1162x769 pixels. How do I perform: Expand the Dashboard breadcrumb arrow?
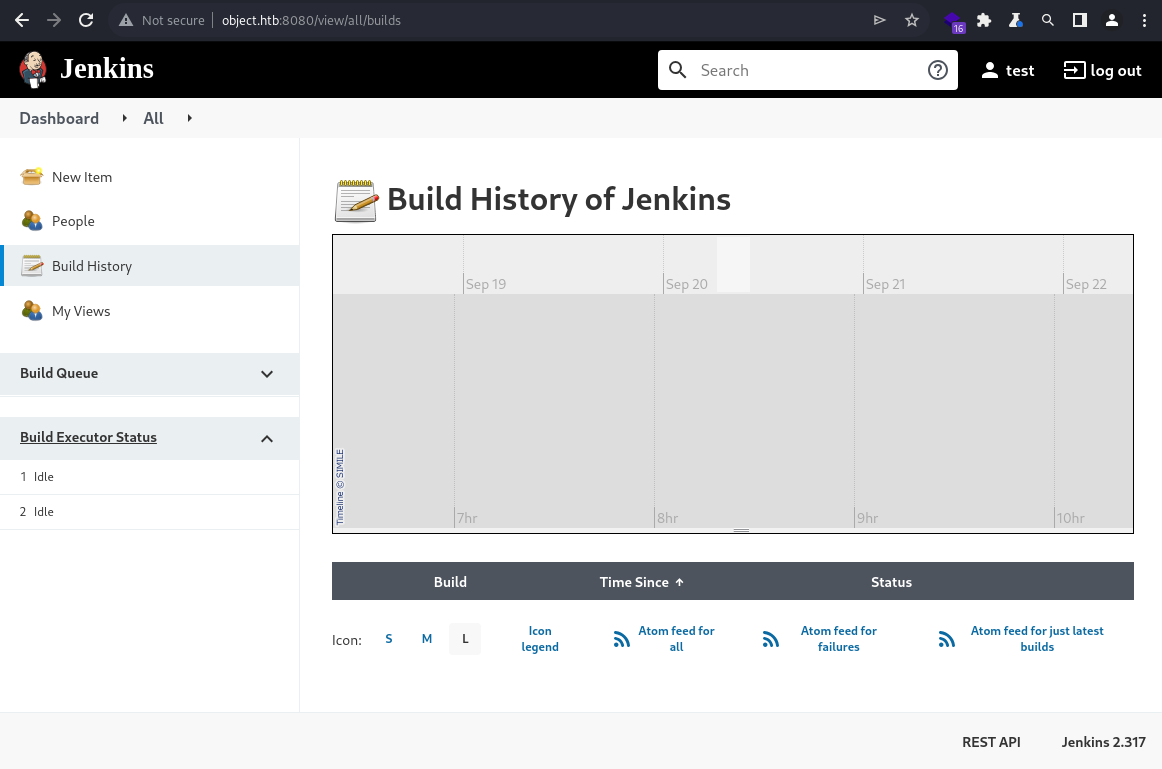(x=124, y=118)
